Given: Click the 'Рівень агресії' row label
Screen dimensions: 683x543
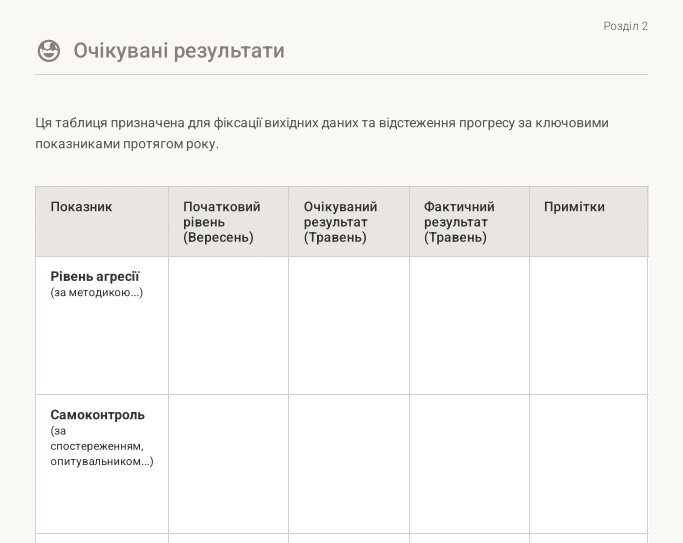Looking at the screenshot, I should tap(95, 277).
